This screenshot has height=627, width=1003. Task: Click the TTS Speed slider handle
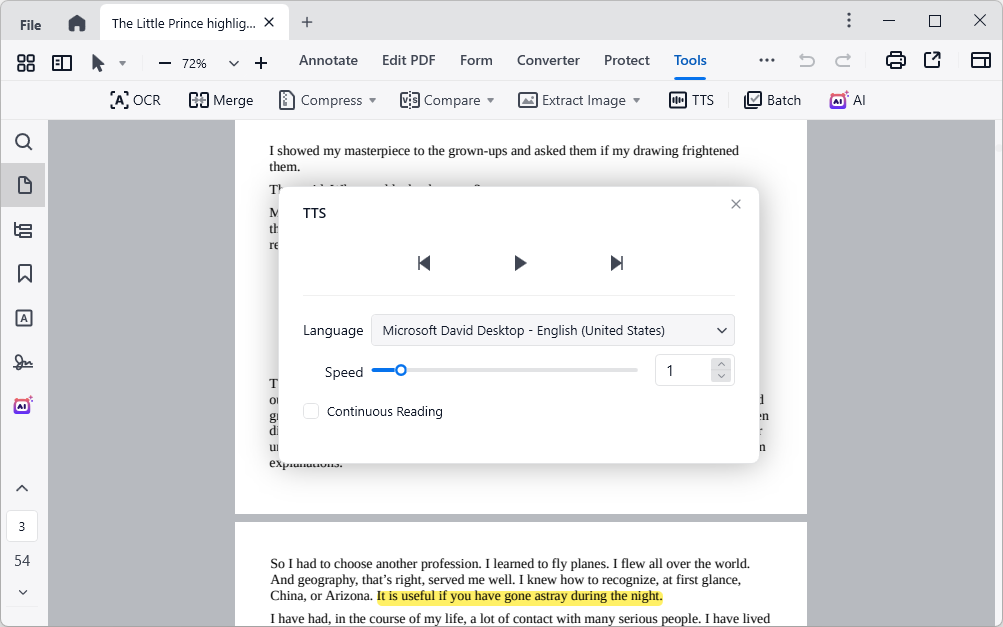[400, 370]
